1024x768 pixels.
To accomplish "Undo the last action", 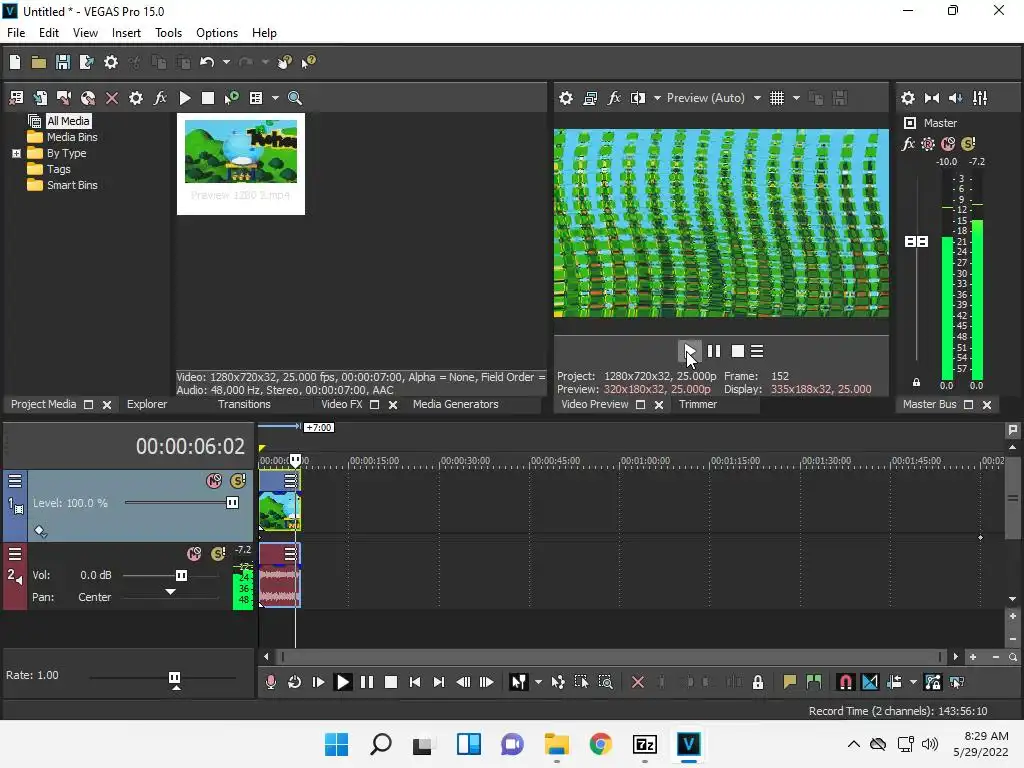I will (x=207, y=62).
